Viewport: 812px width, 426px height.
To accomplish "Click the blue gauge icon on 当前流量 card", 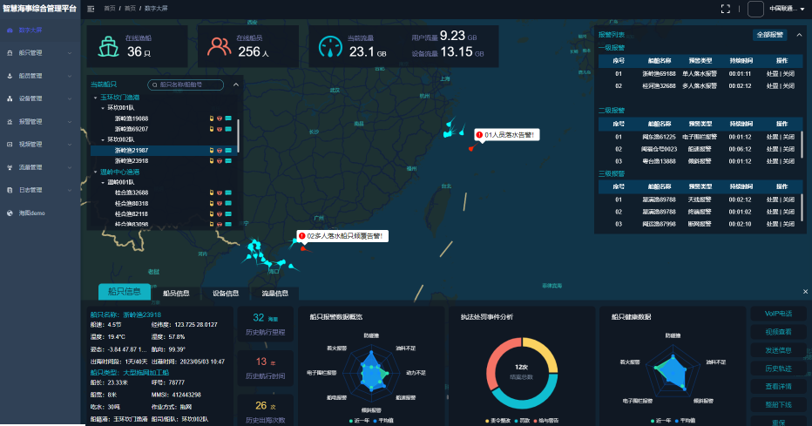I will point(330,47).
